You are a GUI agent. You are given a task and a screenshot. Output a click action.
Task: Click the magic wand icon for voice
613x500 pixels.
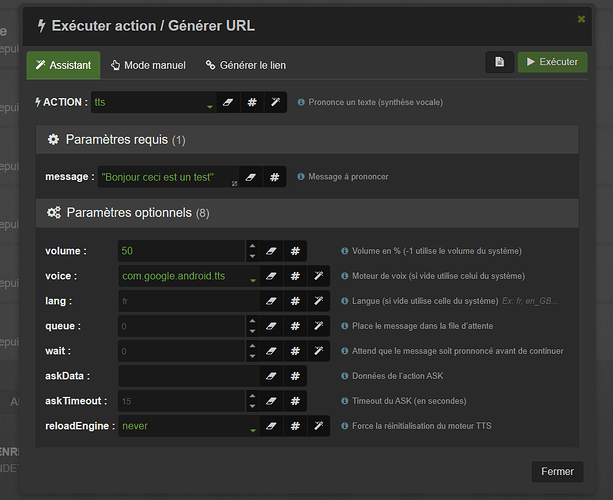[x=319, y=276]
